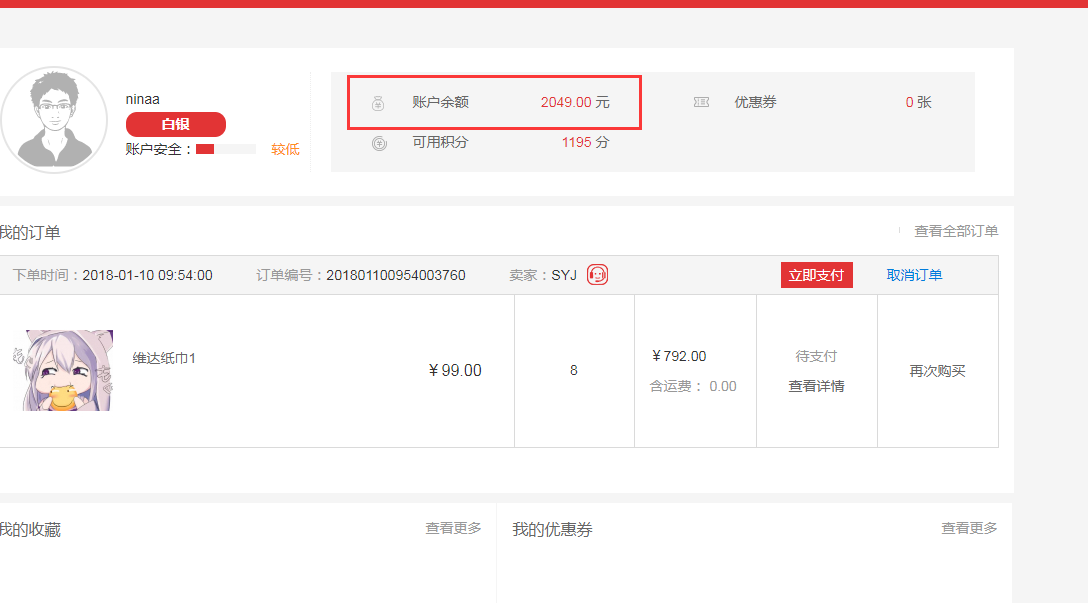
Task: Click 再次购买 to buy again
Action: [x=937, y=371]
